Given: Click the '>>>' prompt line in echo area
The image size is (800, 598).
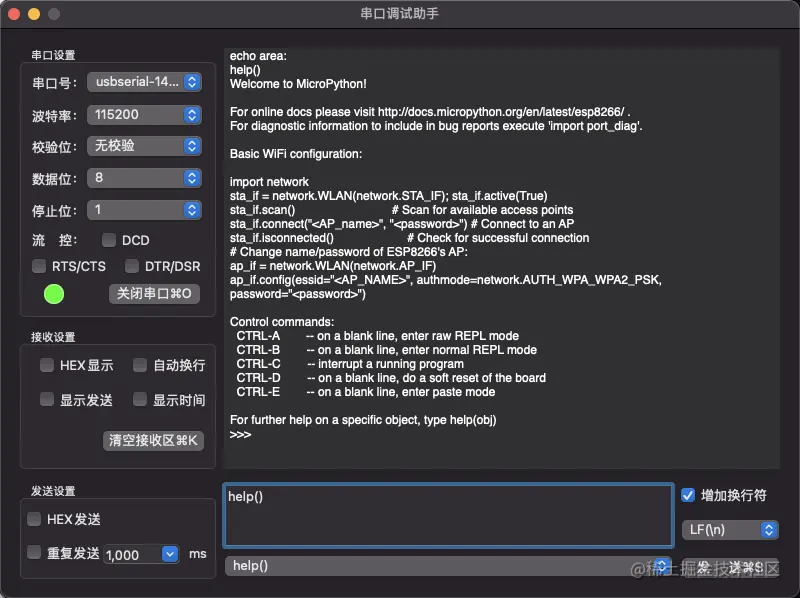Looking at the screenshot, I should tap(240, 434).
